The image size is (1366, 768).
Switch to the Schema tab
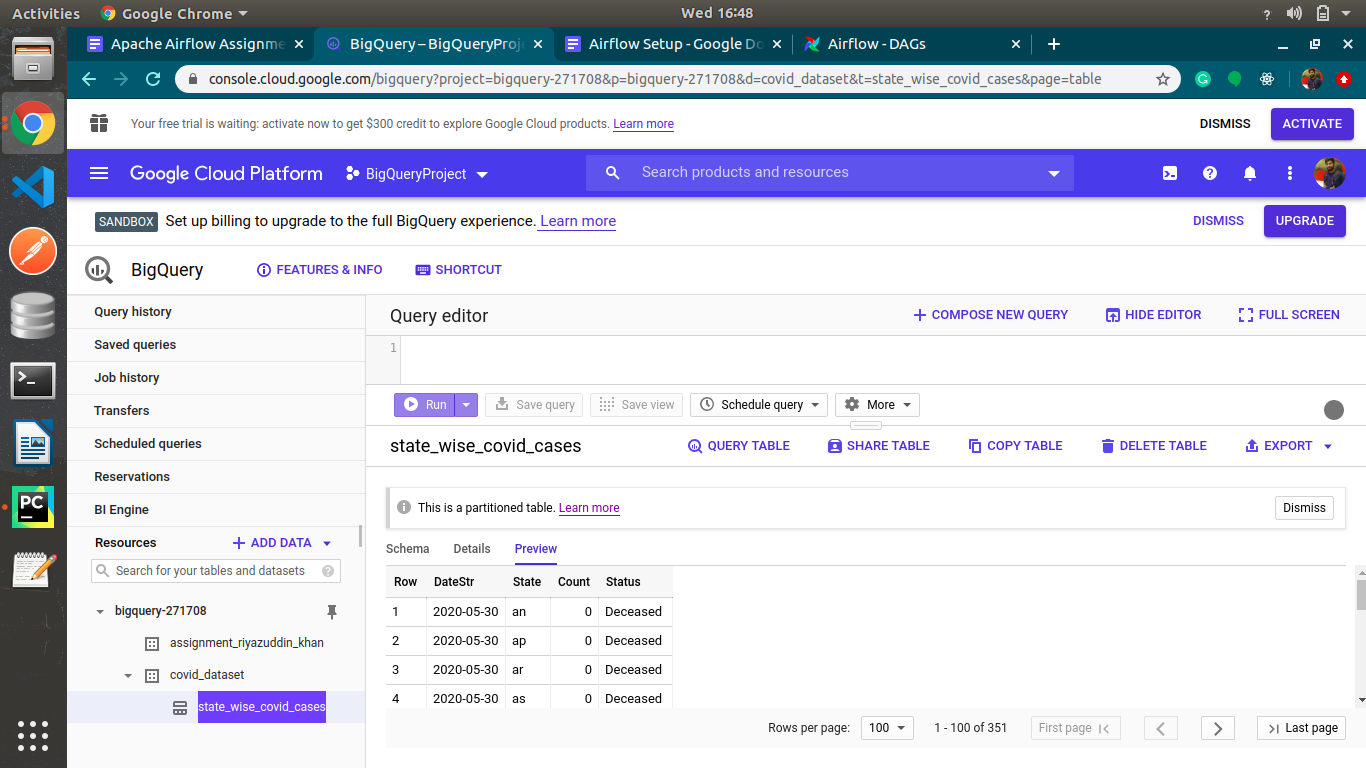(x=408, y=549)
